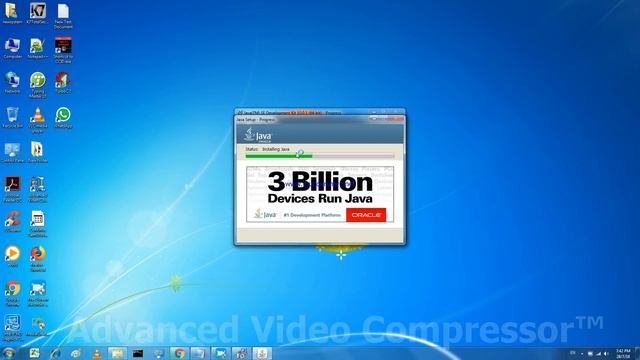
Task: Open the Windows Start menu
Action: tap(8, 353)
